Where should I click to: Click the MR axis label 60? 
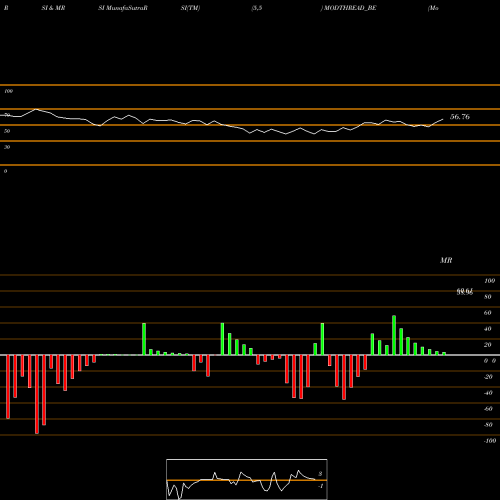[x=487, y=313]
